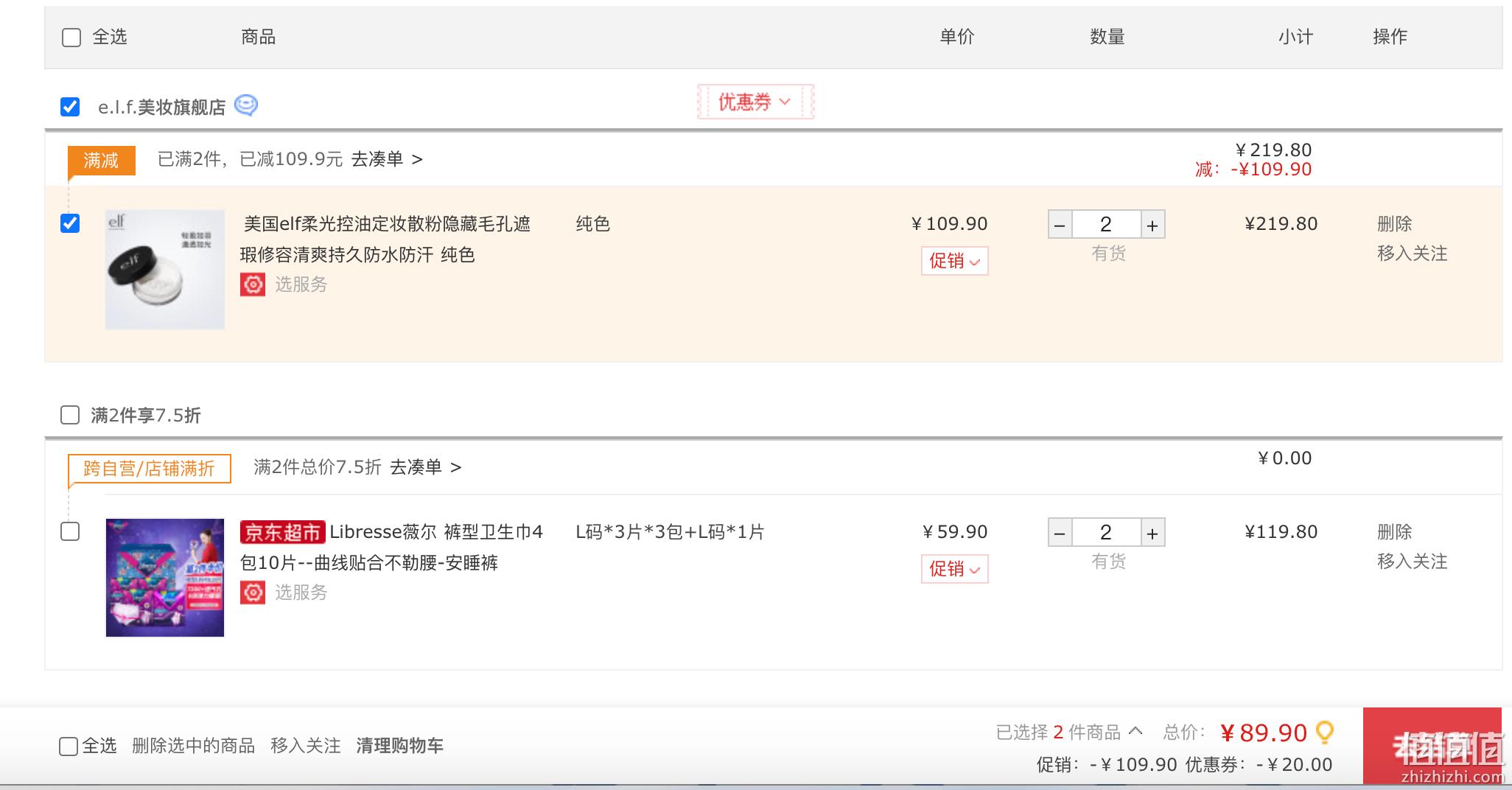Increase Libresse quantity with plus
1512x790 pixels.
pyautogui.click(x=1152, y=533)
